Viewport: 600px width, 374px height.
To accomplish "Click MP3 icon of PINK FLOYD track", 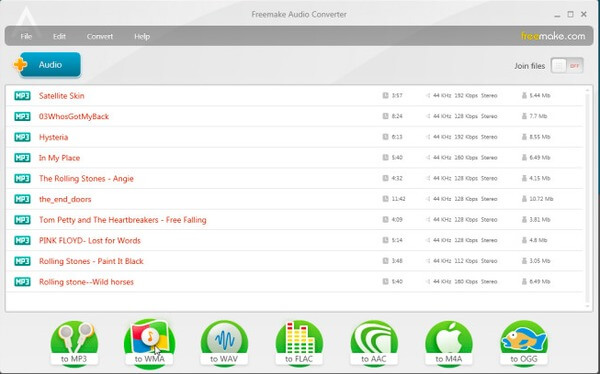I will pyautogui.click(x=22, y=240).
